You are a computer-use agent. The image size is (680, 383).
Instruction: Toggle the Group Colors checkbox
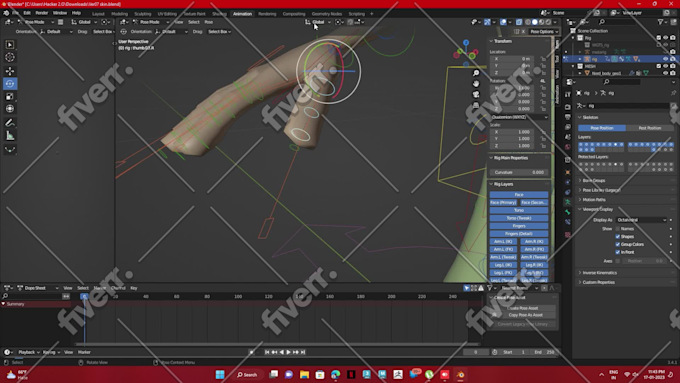pyautogui.click(x=618, y=244)
